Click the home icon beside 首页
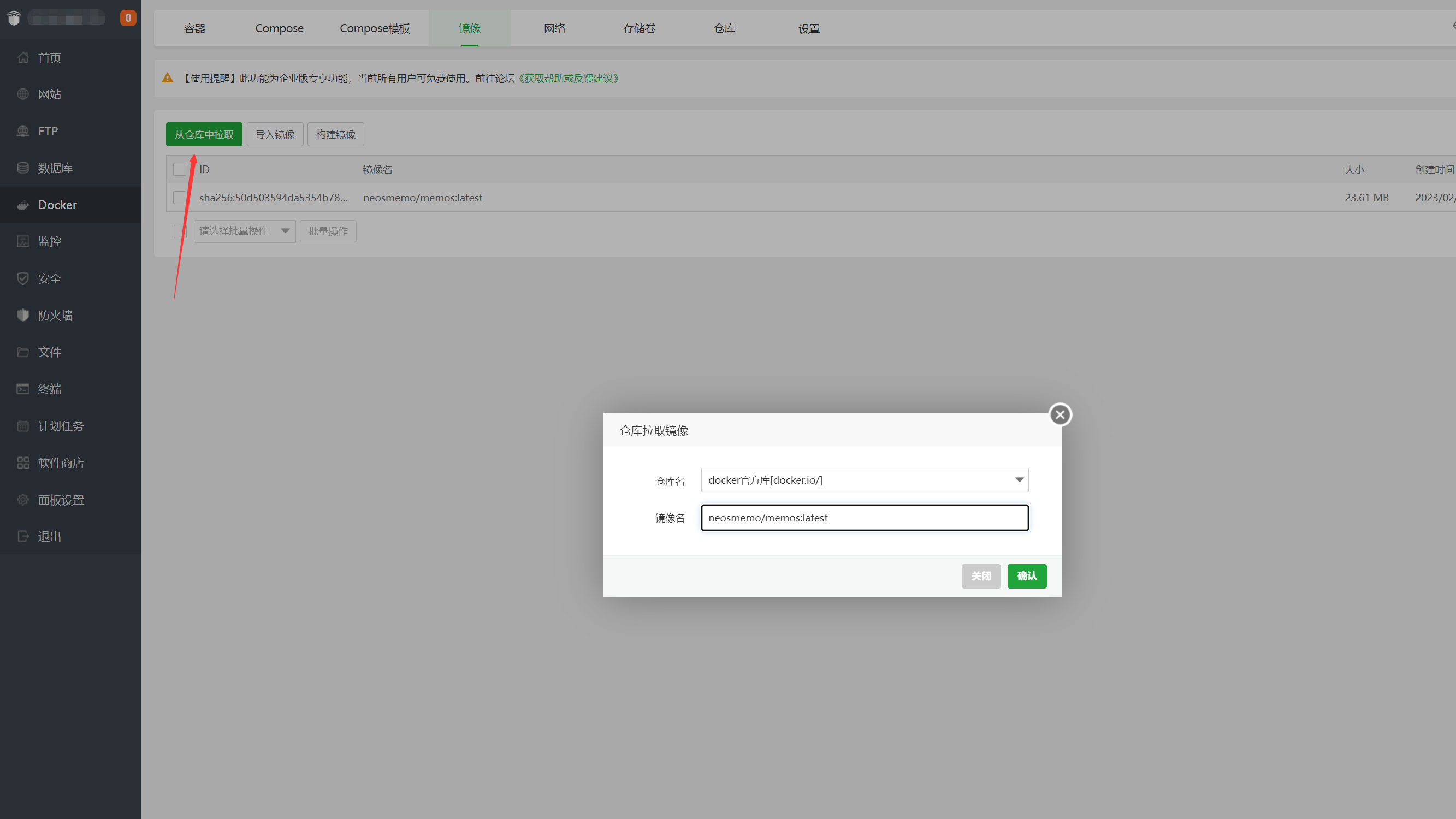Viewport: 1456px width, 819px height. (x=22, y=58)
